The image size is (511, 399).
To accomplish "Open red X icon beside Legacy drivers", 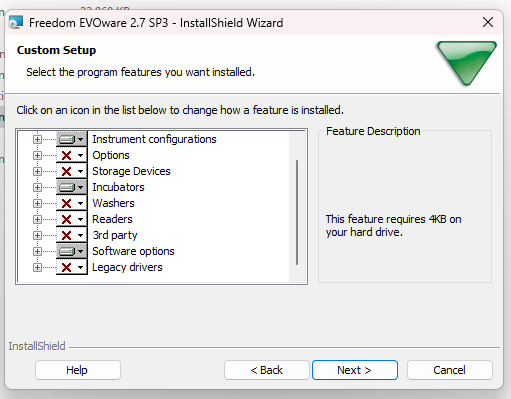I will click(x=72, y=267).
